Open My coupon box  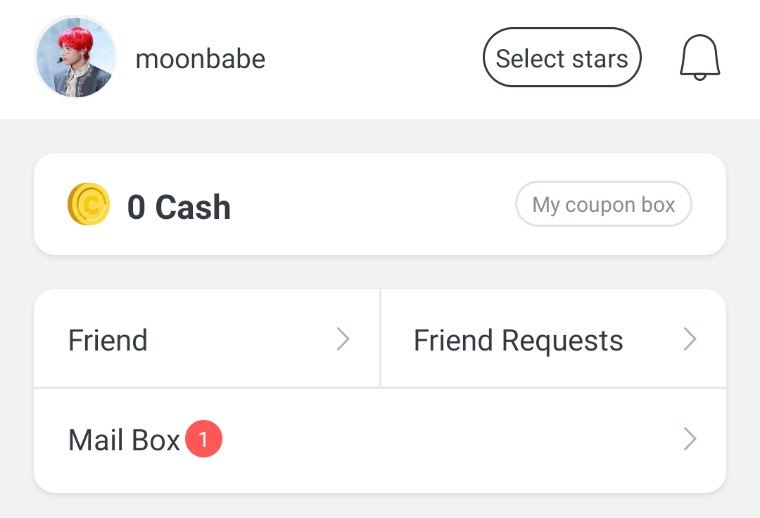coord(603,205)
